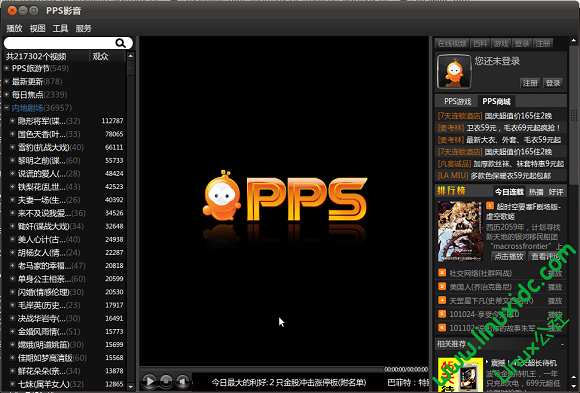Run search with the magnifier icon
The height and width of the screenshot is (393, 580).
121,43
